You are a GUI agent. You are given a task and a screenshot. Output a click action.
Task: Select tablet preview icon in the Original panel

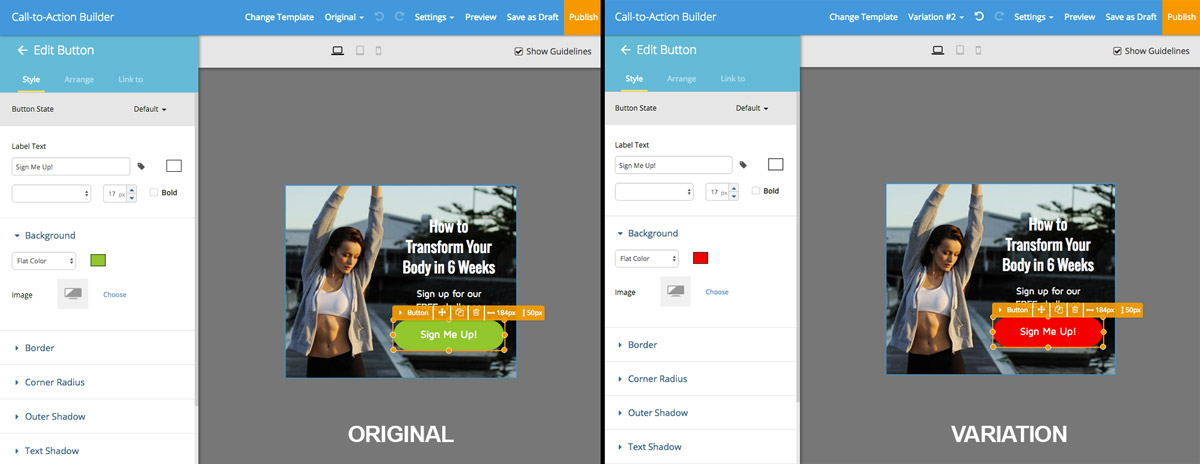tap(360, 50)
